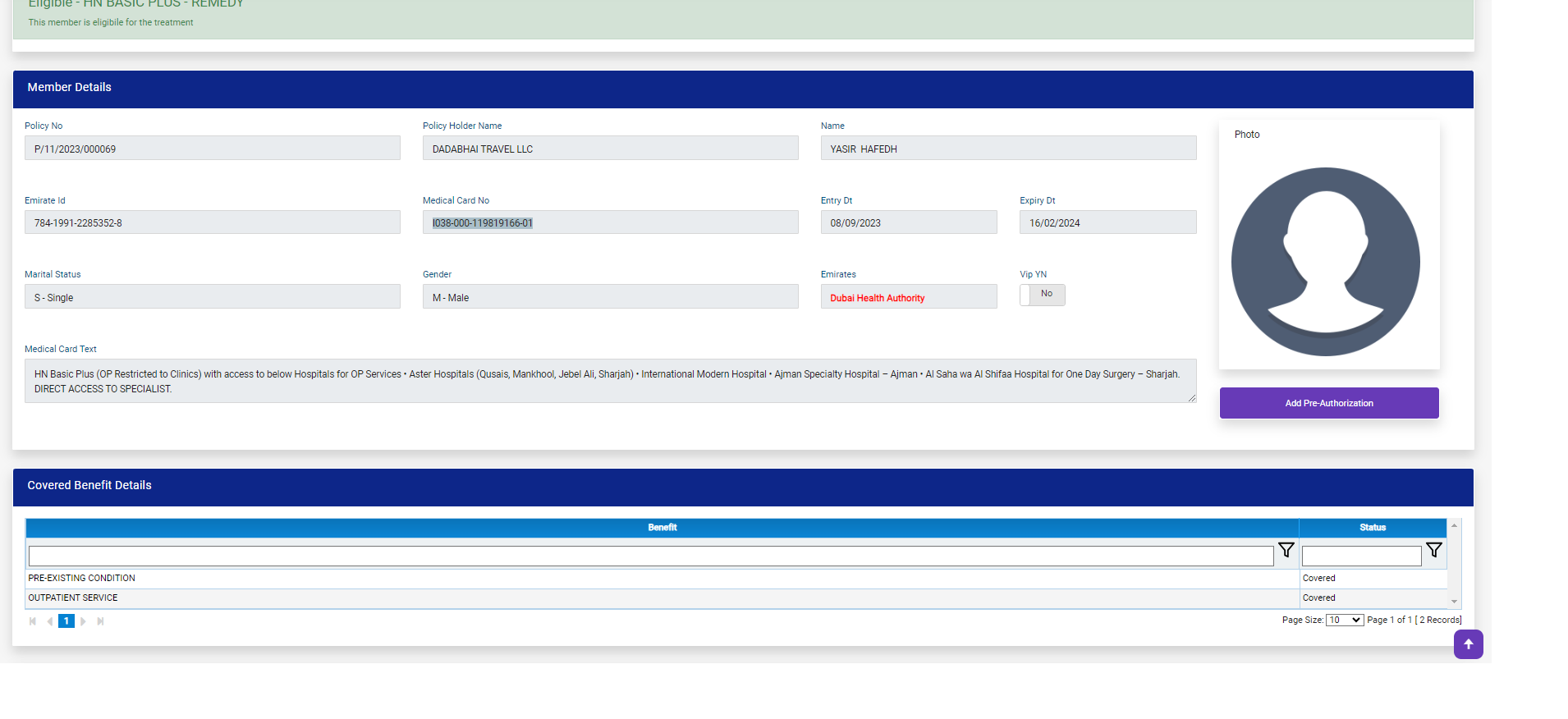1568x719 pixels.
Task: Click the previous page arrow in pager
Action: click(50, 621)
